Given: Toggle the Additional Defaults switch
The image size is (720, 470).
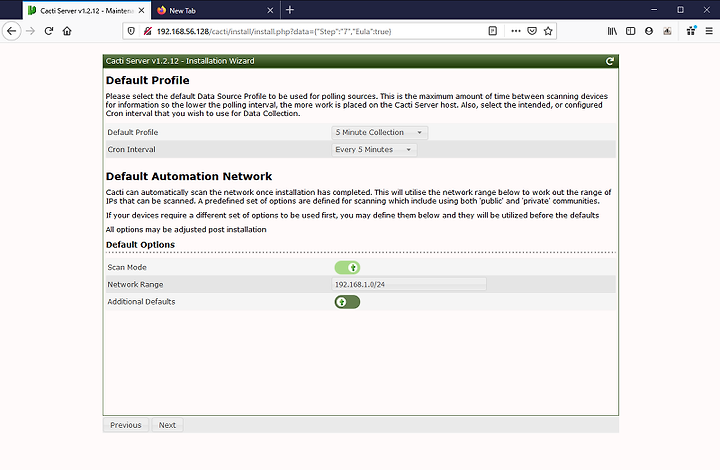Looking at the screenshot, I should tap(347, 302).
